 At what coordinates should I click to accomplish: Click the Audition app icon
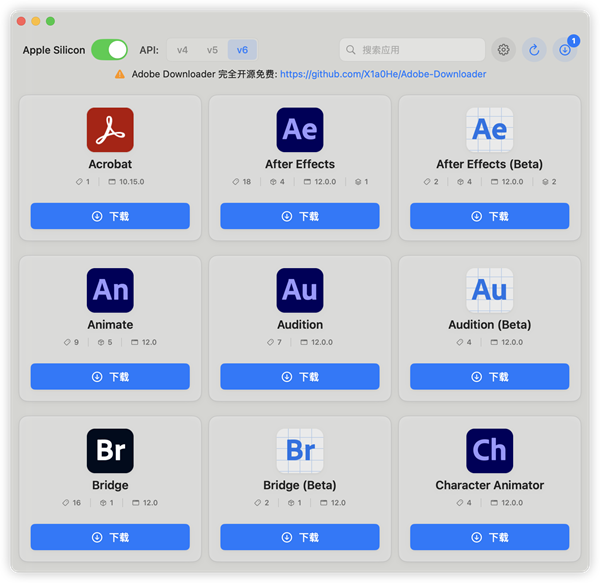tap(300, 291)
